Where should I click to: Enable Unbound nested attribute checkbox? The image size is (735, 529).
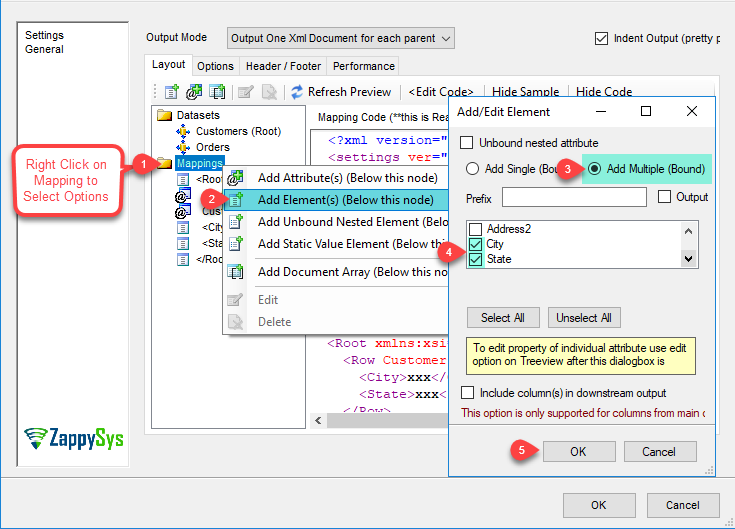(466, 142)
